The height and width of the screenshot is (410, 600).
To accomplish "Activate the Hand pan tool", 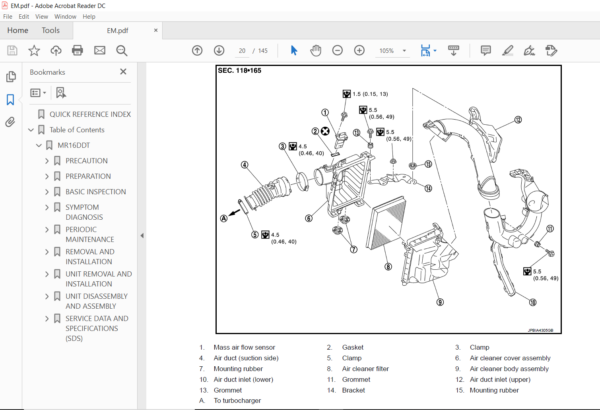I will click(x=316, y=51).
